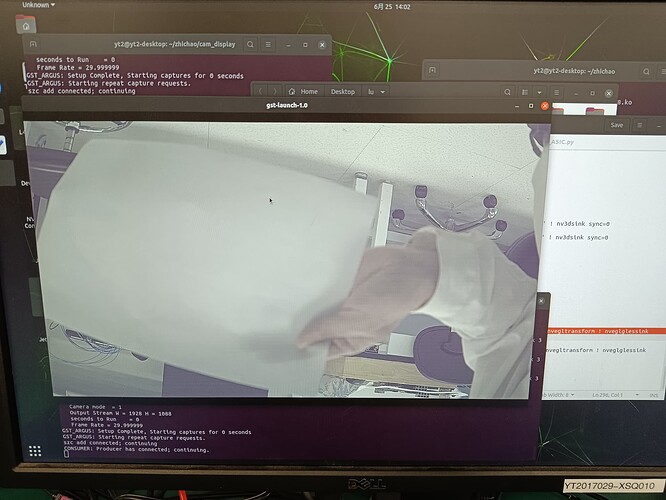The width and height of the screenshot is (666, 500).
Task: Select the Home path button in Files
Action: click(x=304, y=91)
